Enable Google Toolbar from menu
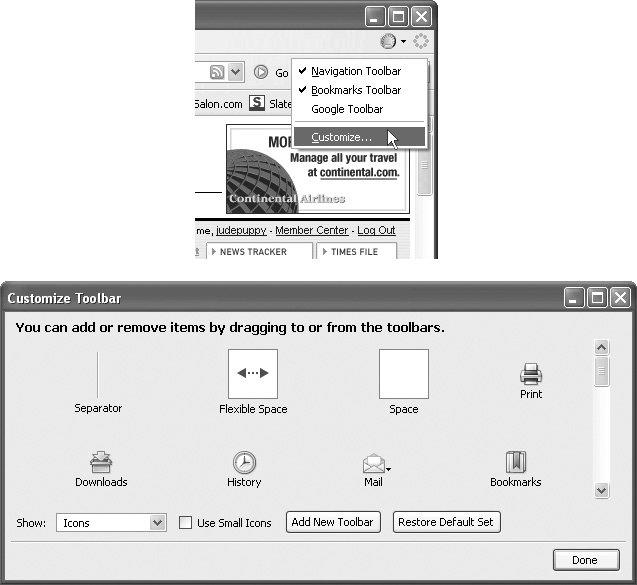 (360, 109)
